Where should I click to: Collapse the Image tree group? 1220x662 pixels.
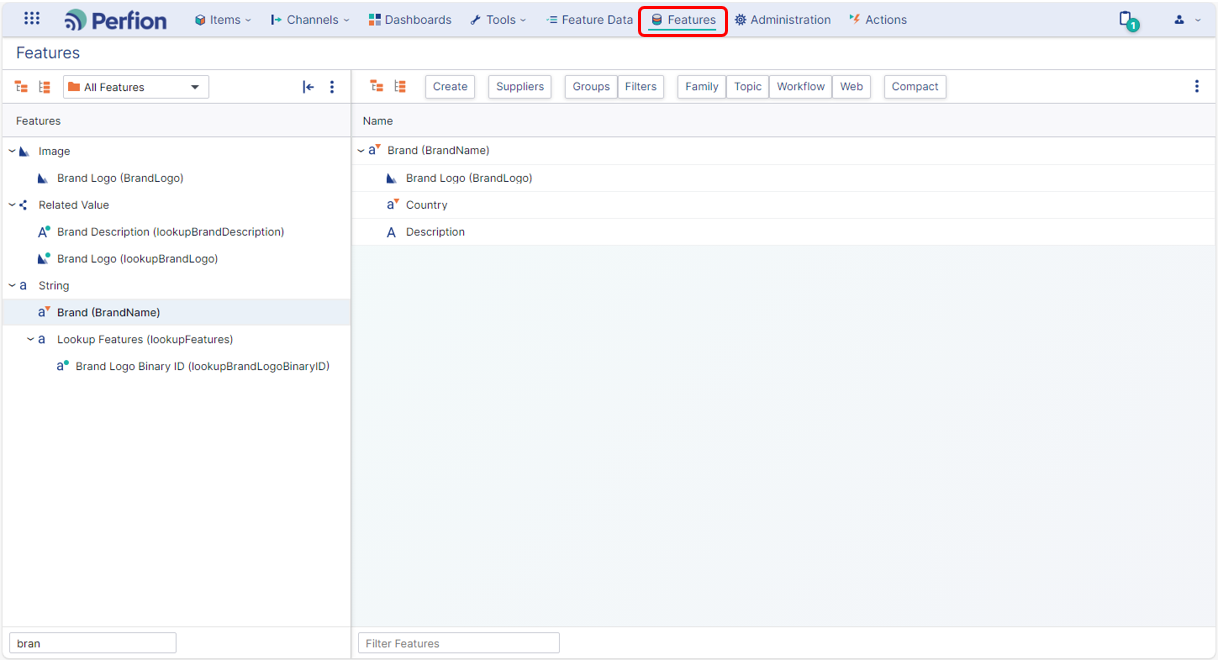pos(12,151)
